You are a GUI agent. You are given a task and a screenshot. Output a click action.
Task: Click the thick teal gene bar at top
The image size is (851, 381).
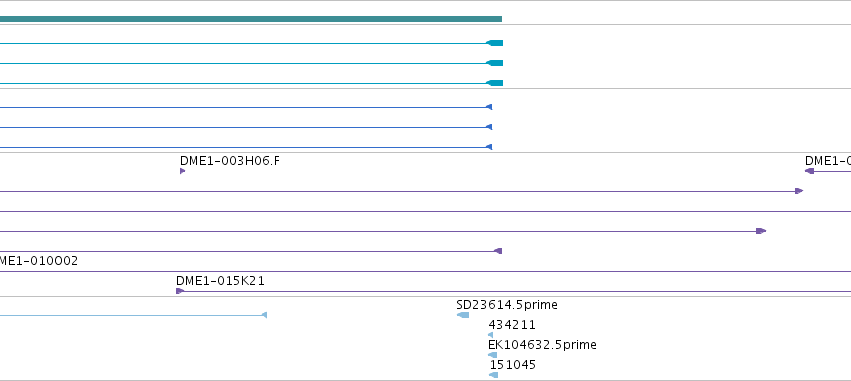click(x=251, y=19)
